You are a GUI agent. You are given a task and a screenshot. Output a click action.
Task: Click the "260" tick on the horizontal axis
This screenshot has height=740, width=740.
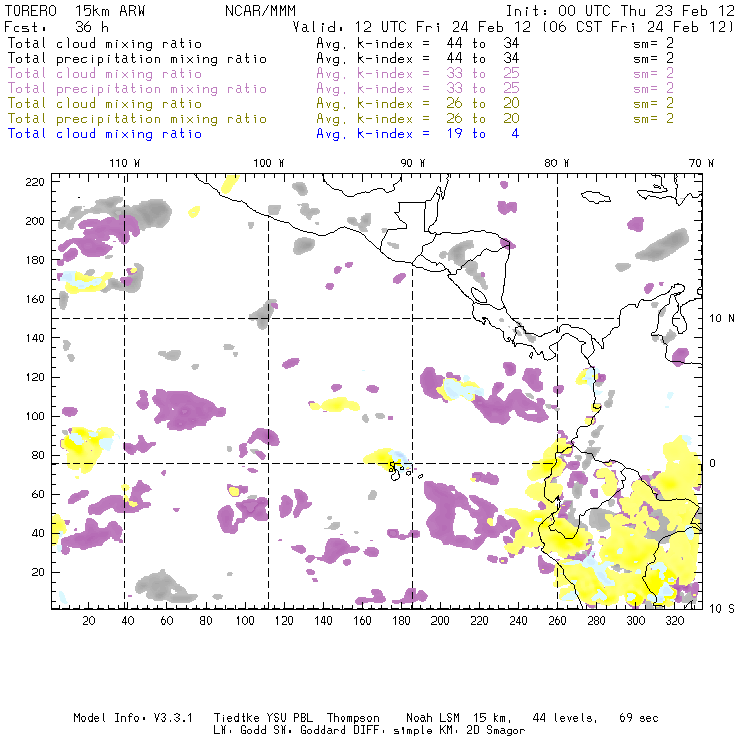557,621
